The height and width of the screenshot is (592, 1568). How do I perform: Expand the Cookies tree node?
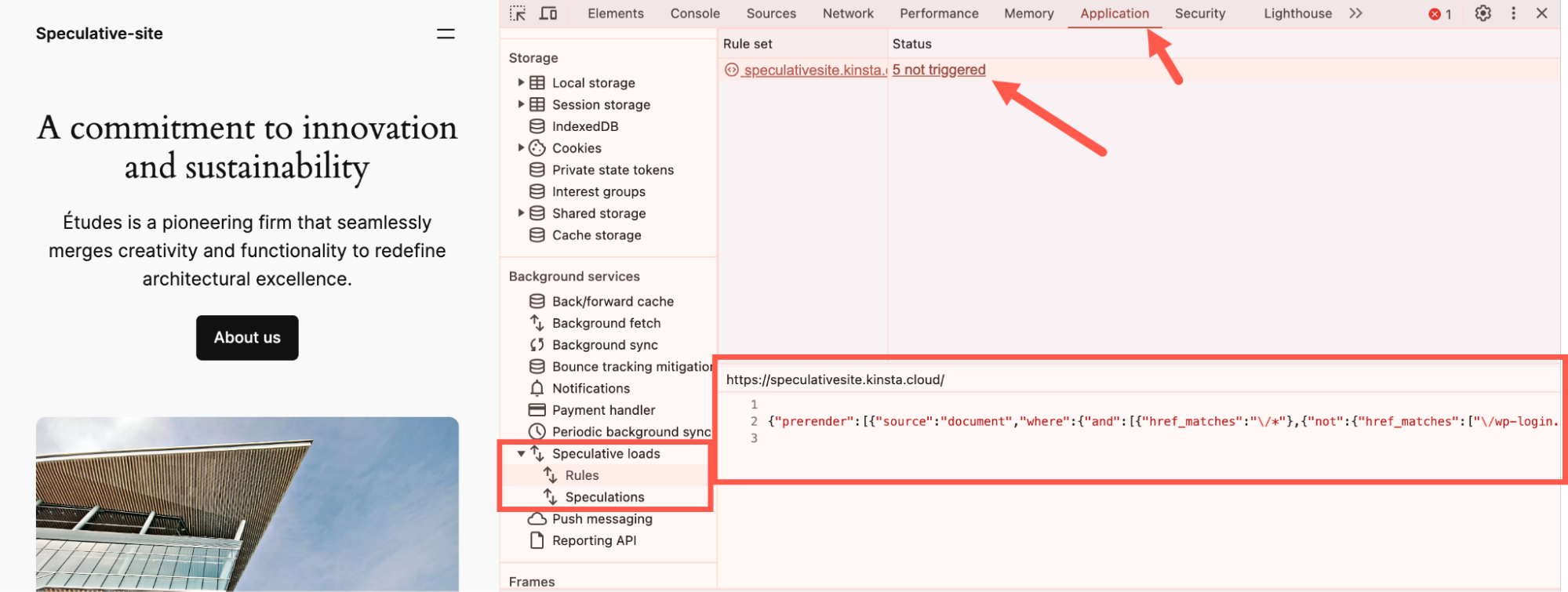click(x=521, y=147)
